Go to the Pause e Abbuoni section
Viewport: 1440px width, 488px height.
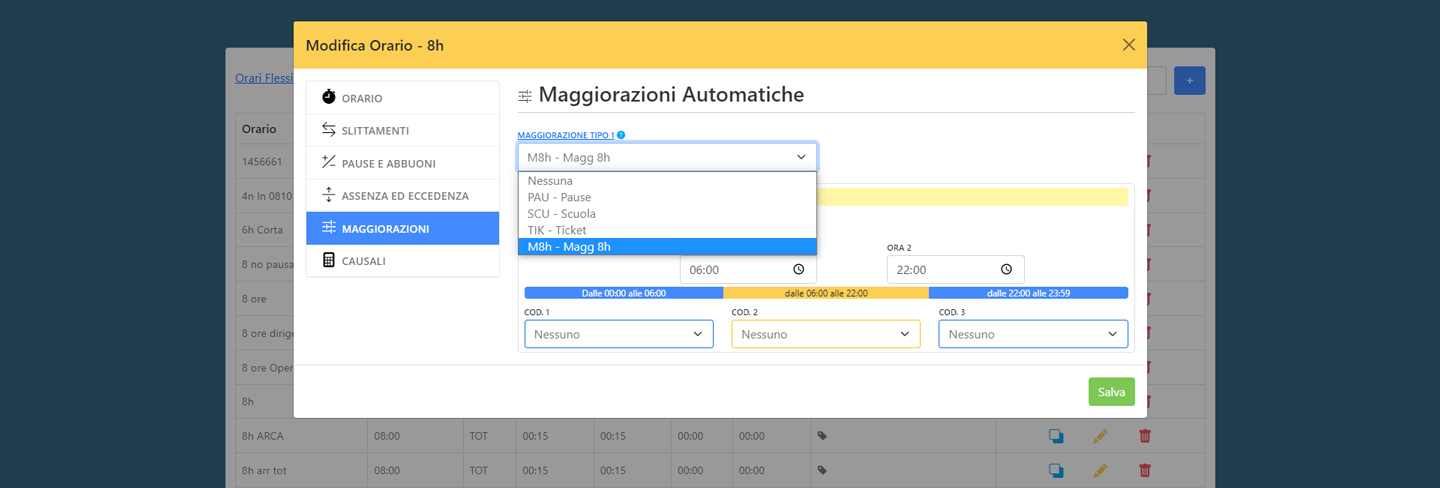[403, 163]
